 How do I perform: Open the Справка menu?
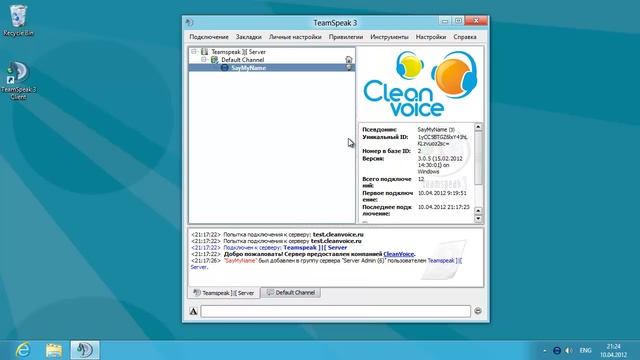465,37
